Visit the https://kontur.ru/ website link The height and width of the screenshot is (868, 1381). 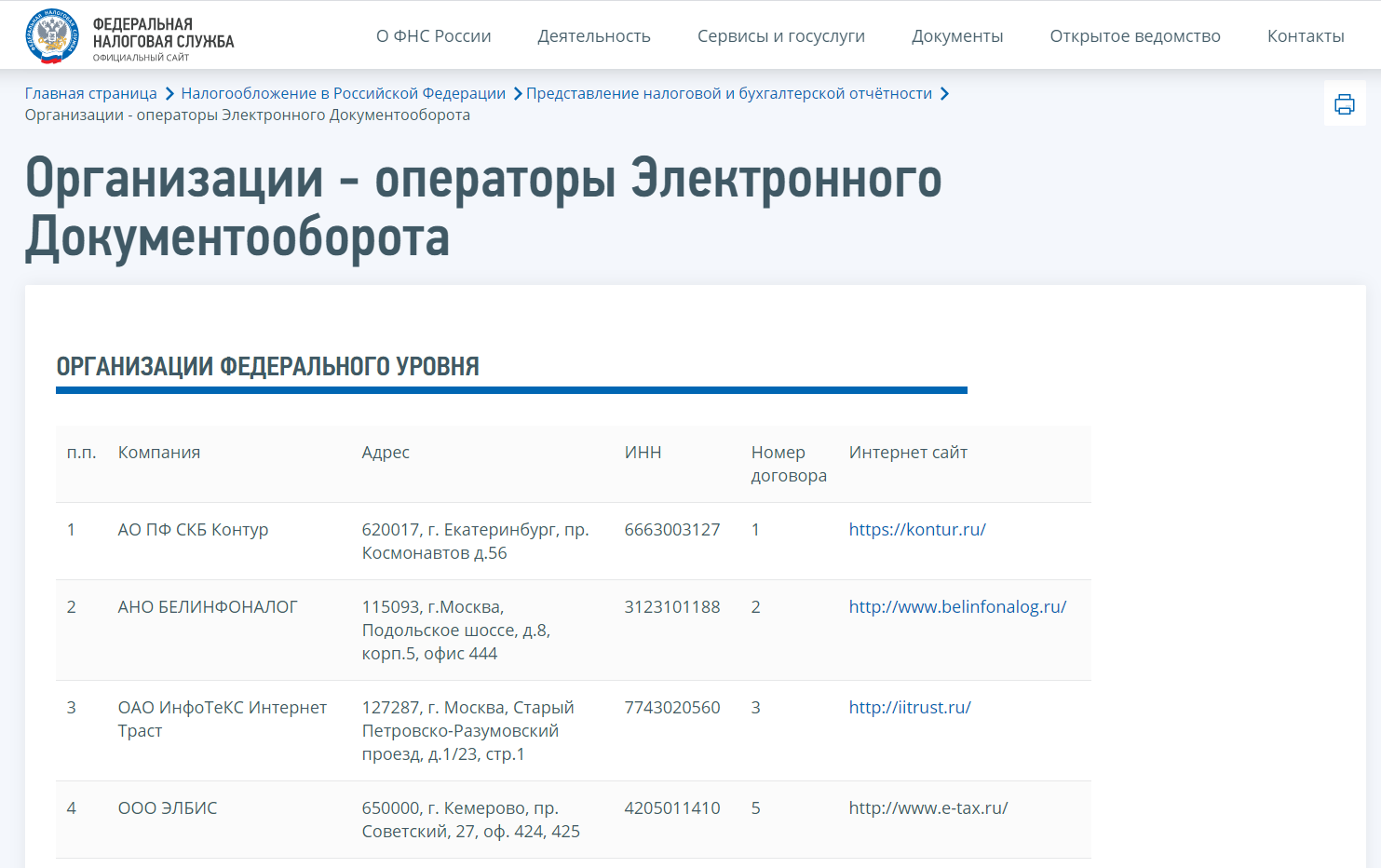tap(917, 529)
